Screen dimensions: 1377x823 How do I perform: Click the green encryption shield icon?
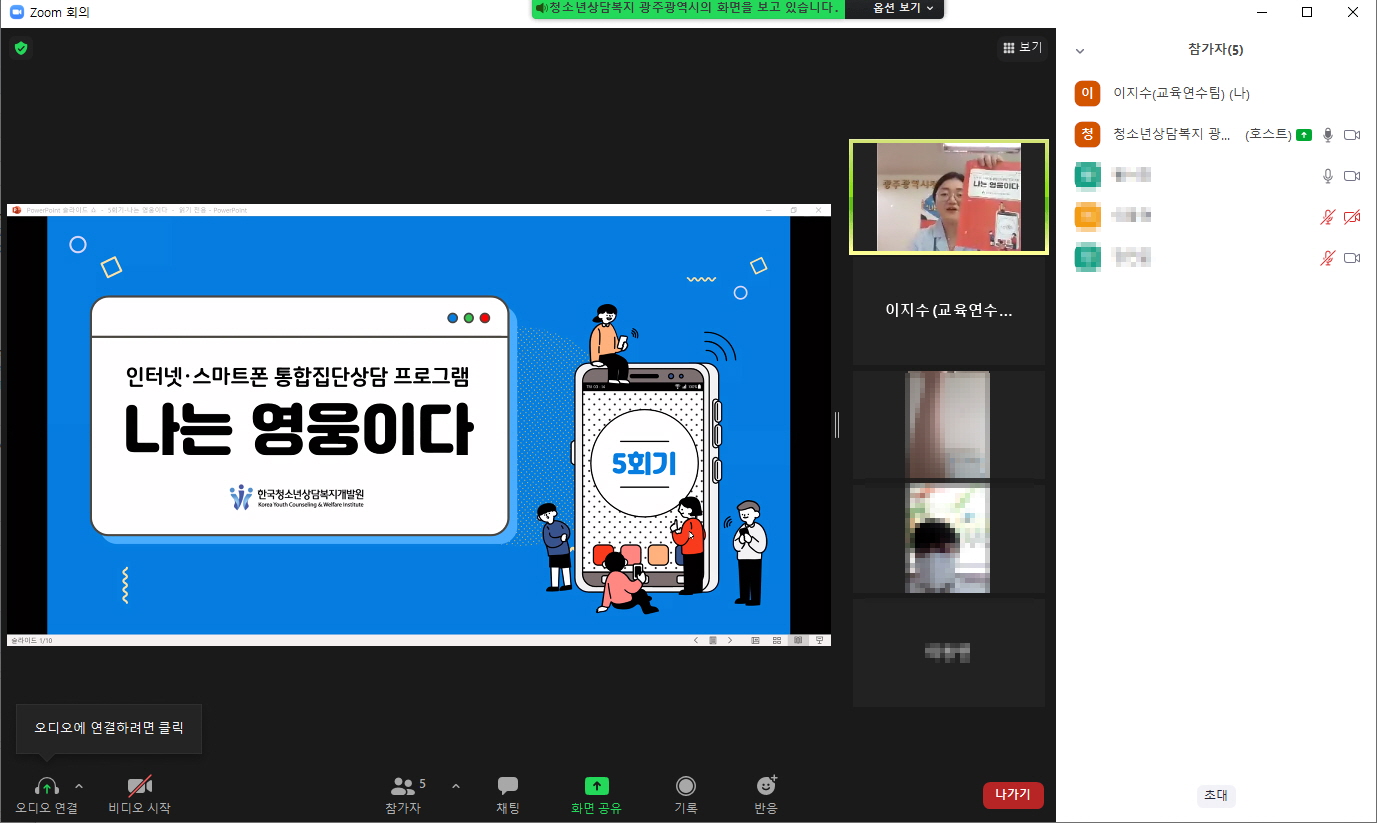21,48
